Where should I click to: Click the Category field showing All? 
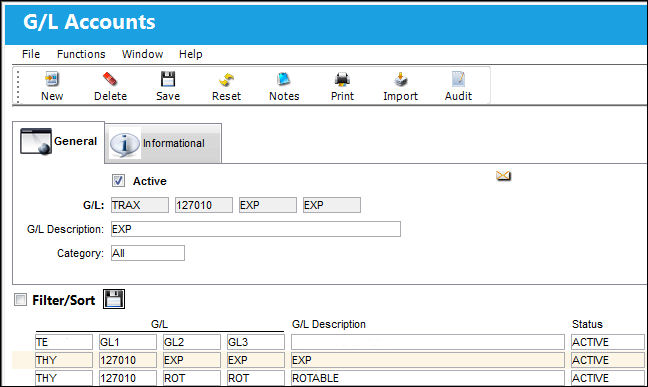[148, 253]
